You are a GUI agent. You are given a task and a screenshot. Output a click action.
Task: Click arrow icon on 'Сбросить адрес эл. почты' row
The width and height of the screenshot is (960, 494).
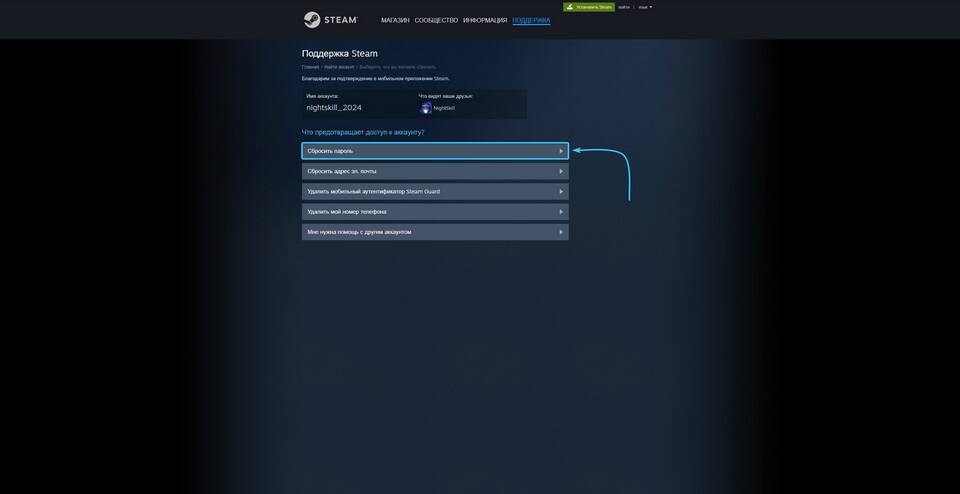(x=560, y=171)
